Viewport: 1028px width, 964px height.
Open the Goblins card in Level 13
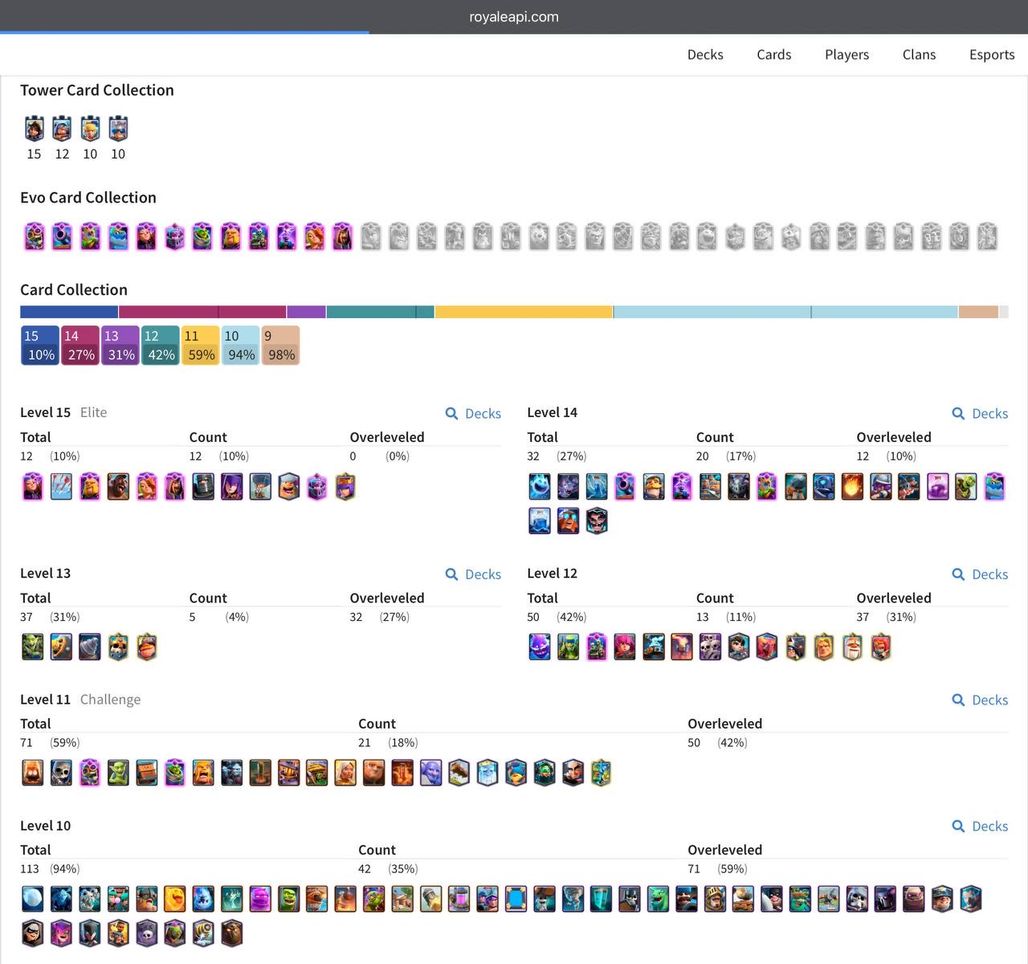pyautogui.click(x=33, y=647)
